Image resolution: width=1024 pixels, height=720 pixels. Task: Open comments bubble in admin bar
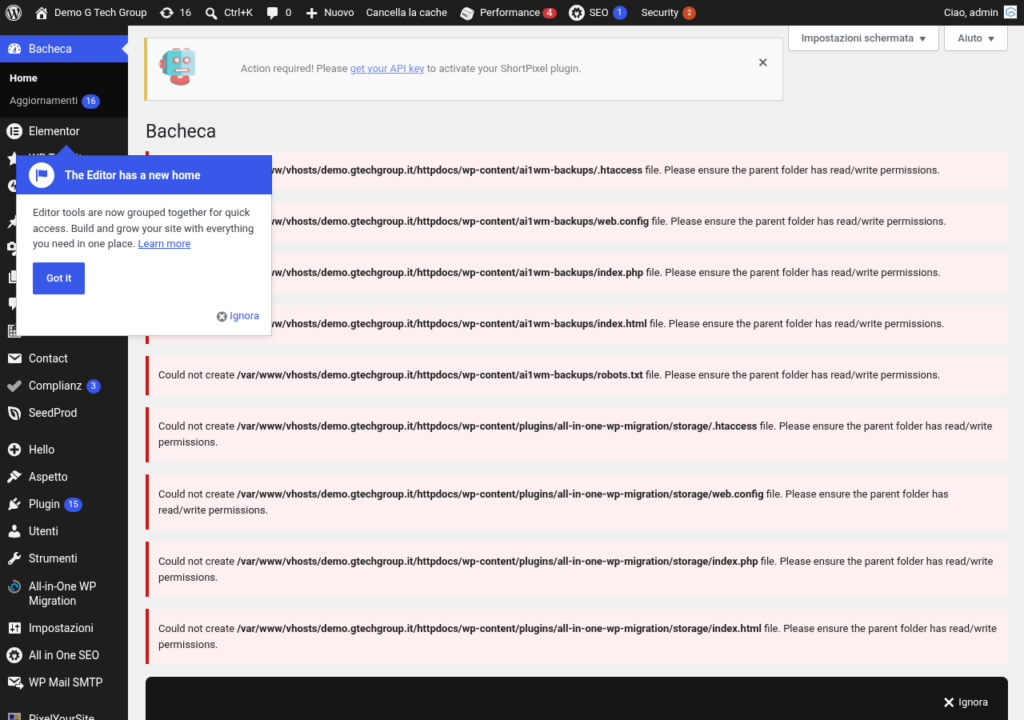279,12
